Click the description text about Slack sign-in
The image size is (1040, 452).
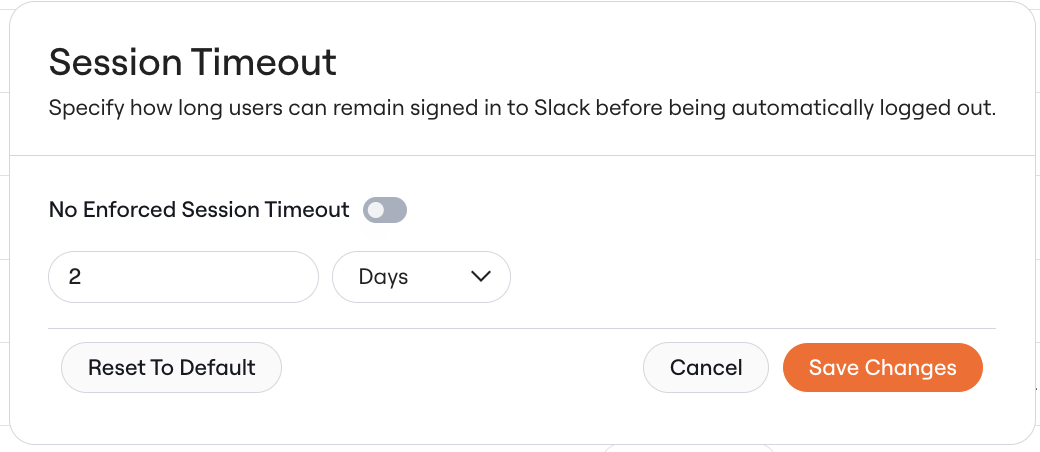point(523,108)
